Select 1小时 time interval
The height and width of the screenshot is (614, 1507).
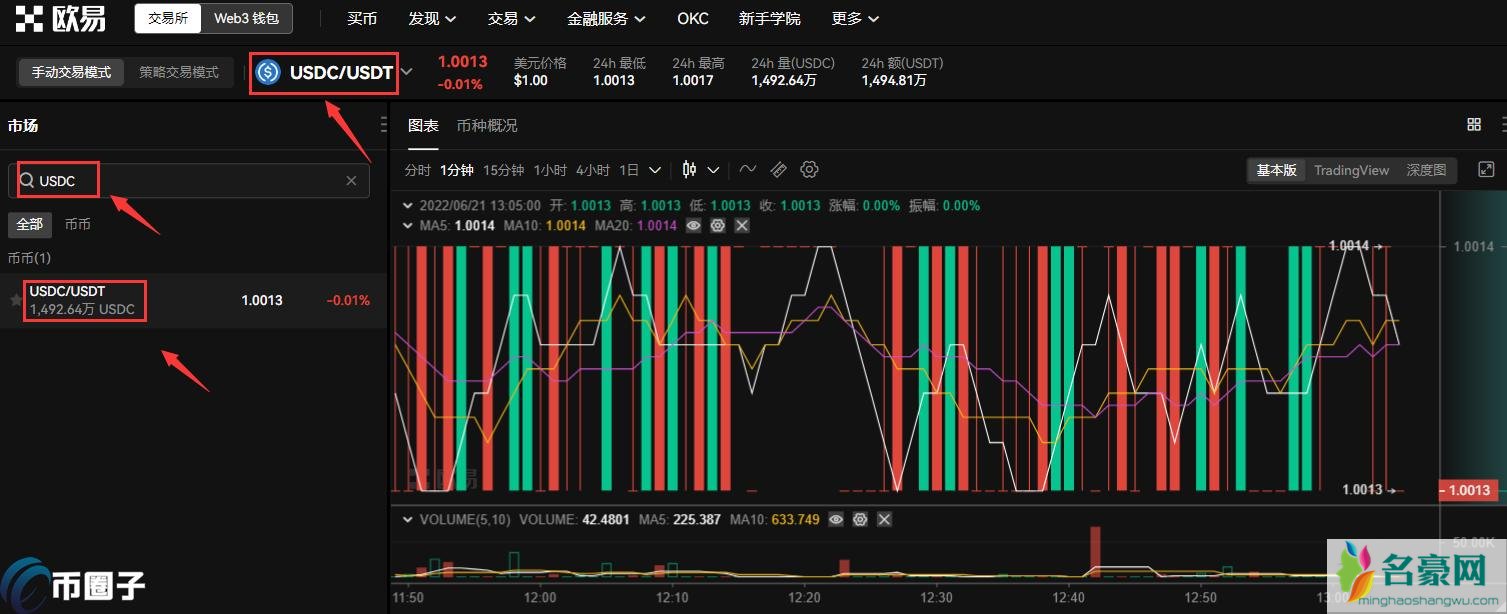click(550, 170)
